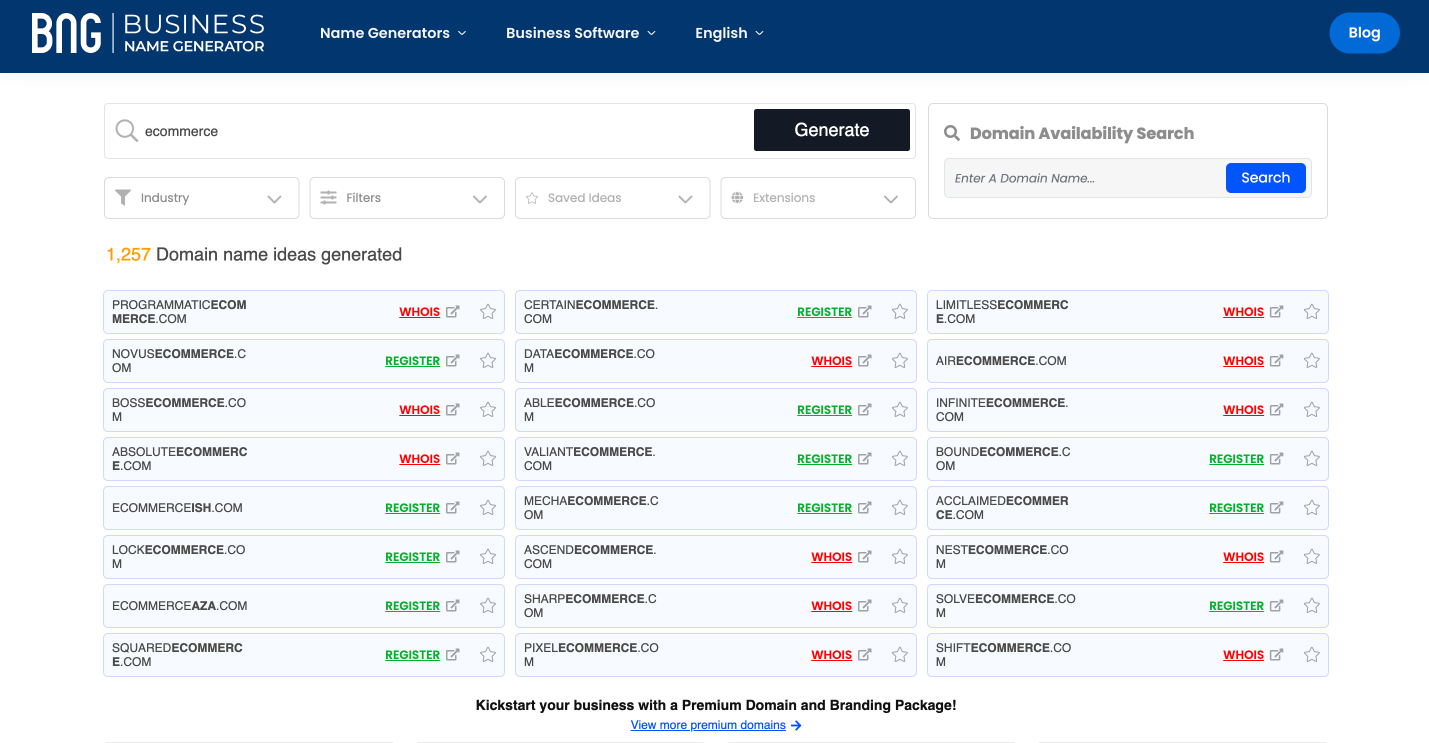Follow the View more premium domains link

(708, 724)
